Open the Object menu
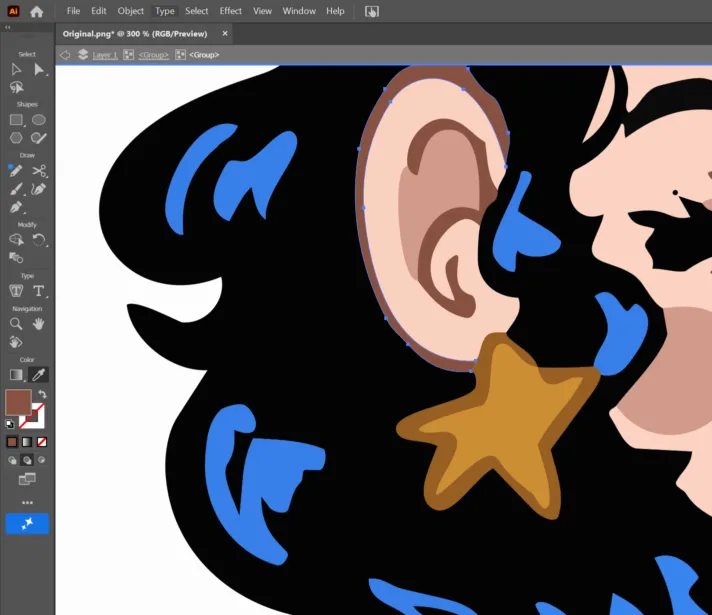This screenshot has width=712, height=615. pyautogui.click(x=130, y=11)
